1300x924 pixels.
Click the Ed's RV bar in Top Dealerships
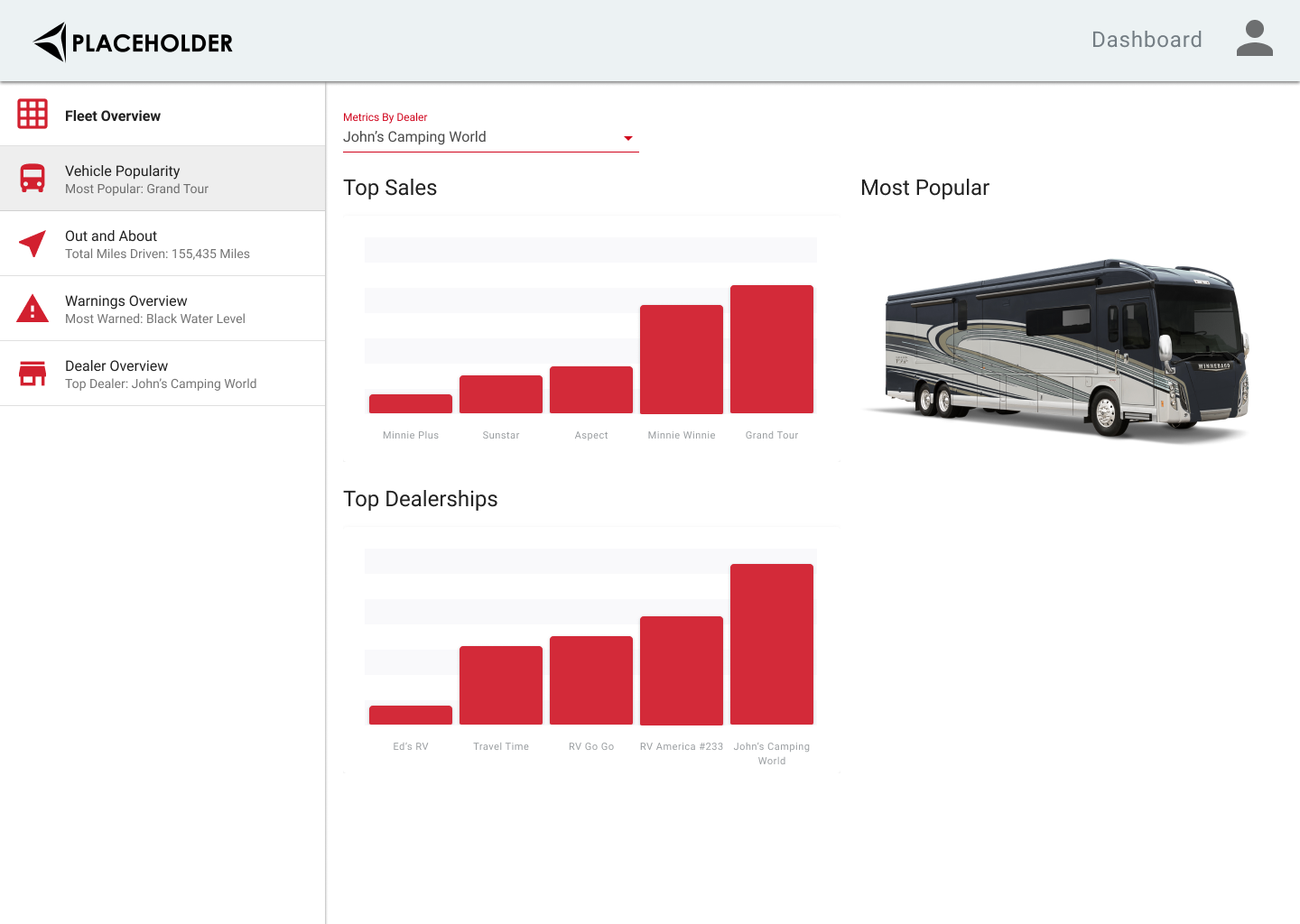point(411,714)
